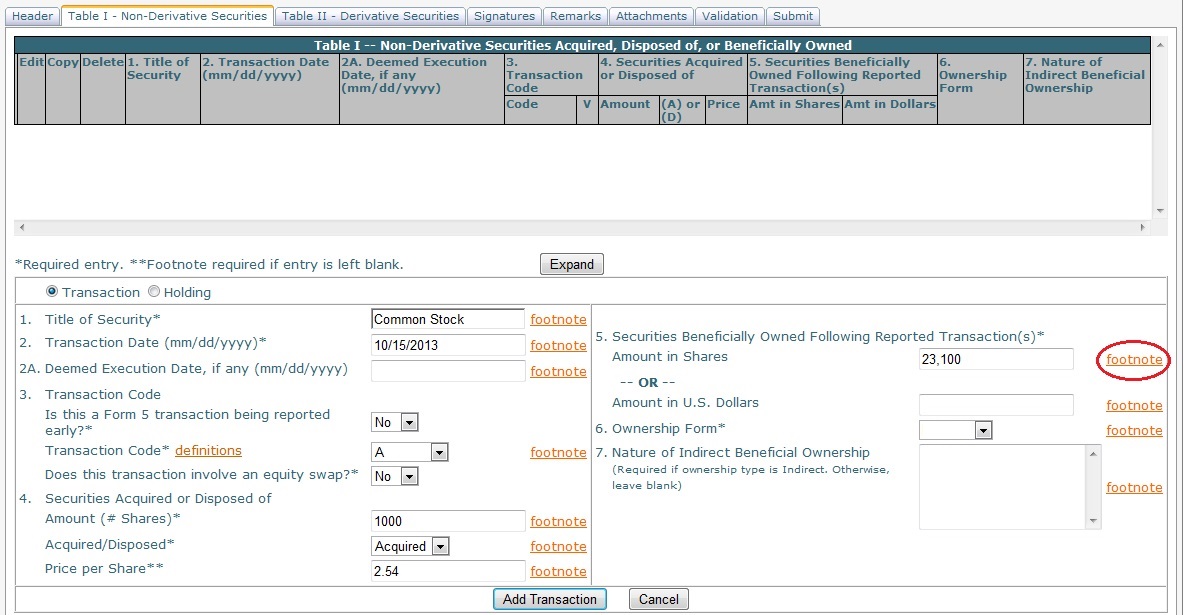Click the Transaction Date input field
1184x615 pixels.
[447, 345]
